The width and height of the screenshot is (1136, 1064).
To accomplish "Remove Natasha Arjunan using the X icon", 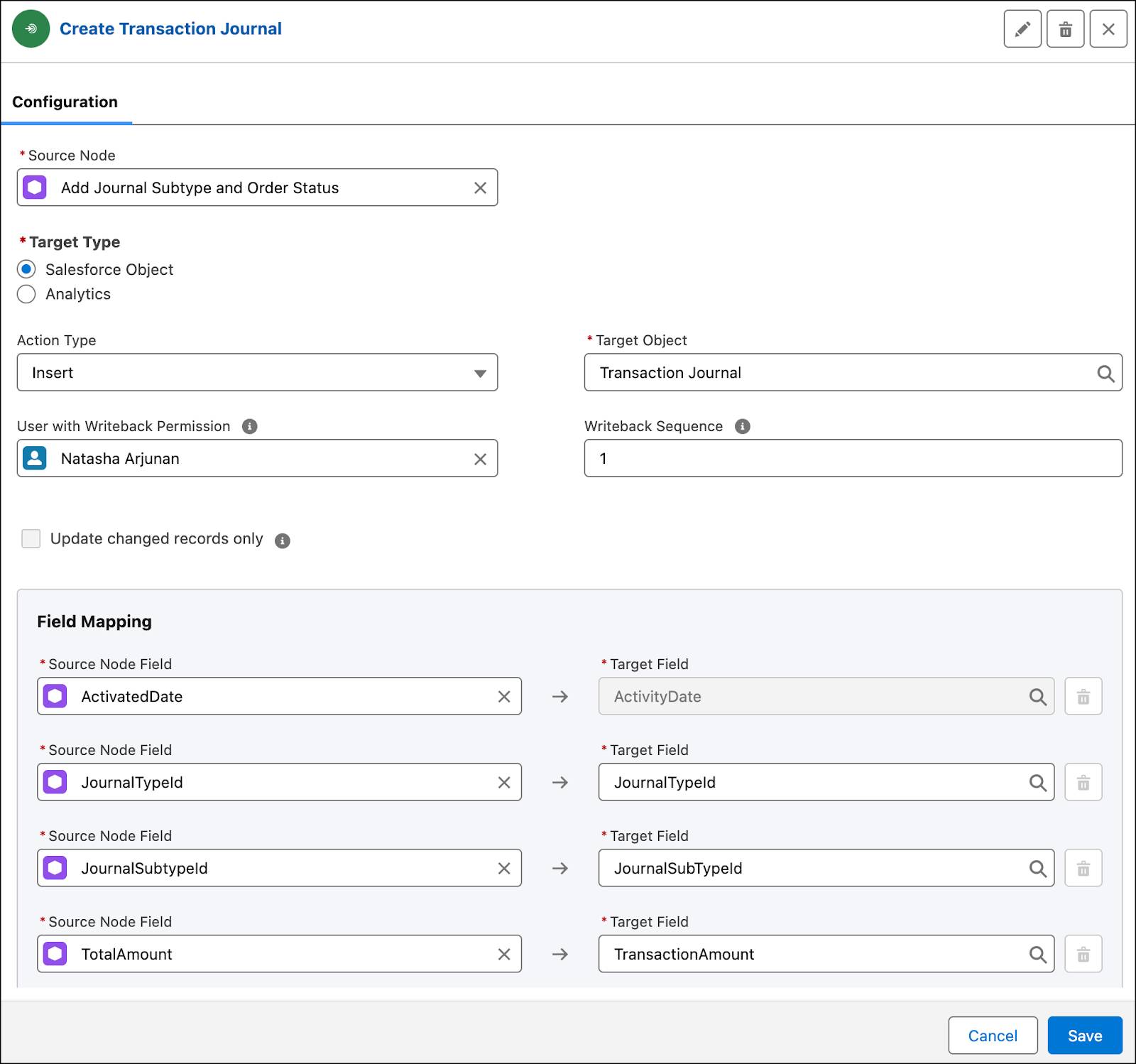I will 480,458.
